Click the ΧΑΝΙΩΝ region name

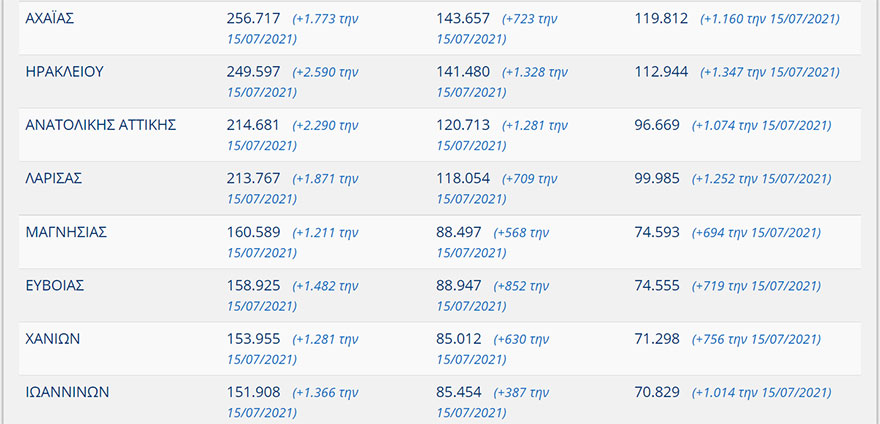pyautogui.click(x=53, y=338)
